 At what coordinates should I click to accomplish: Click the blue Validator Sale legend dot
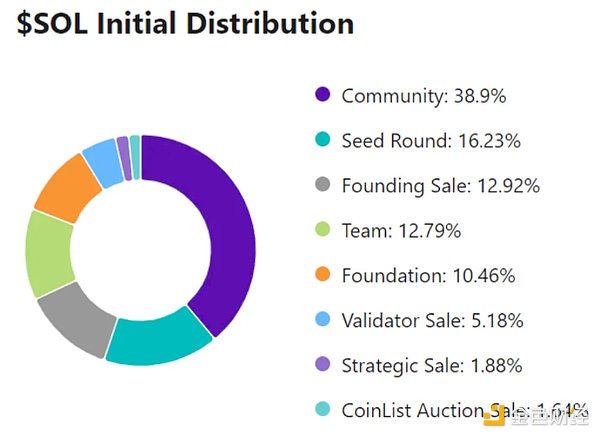[322, 321]
